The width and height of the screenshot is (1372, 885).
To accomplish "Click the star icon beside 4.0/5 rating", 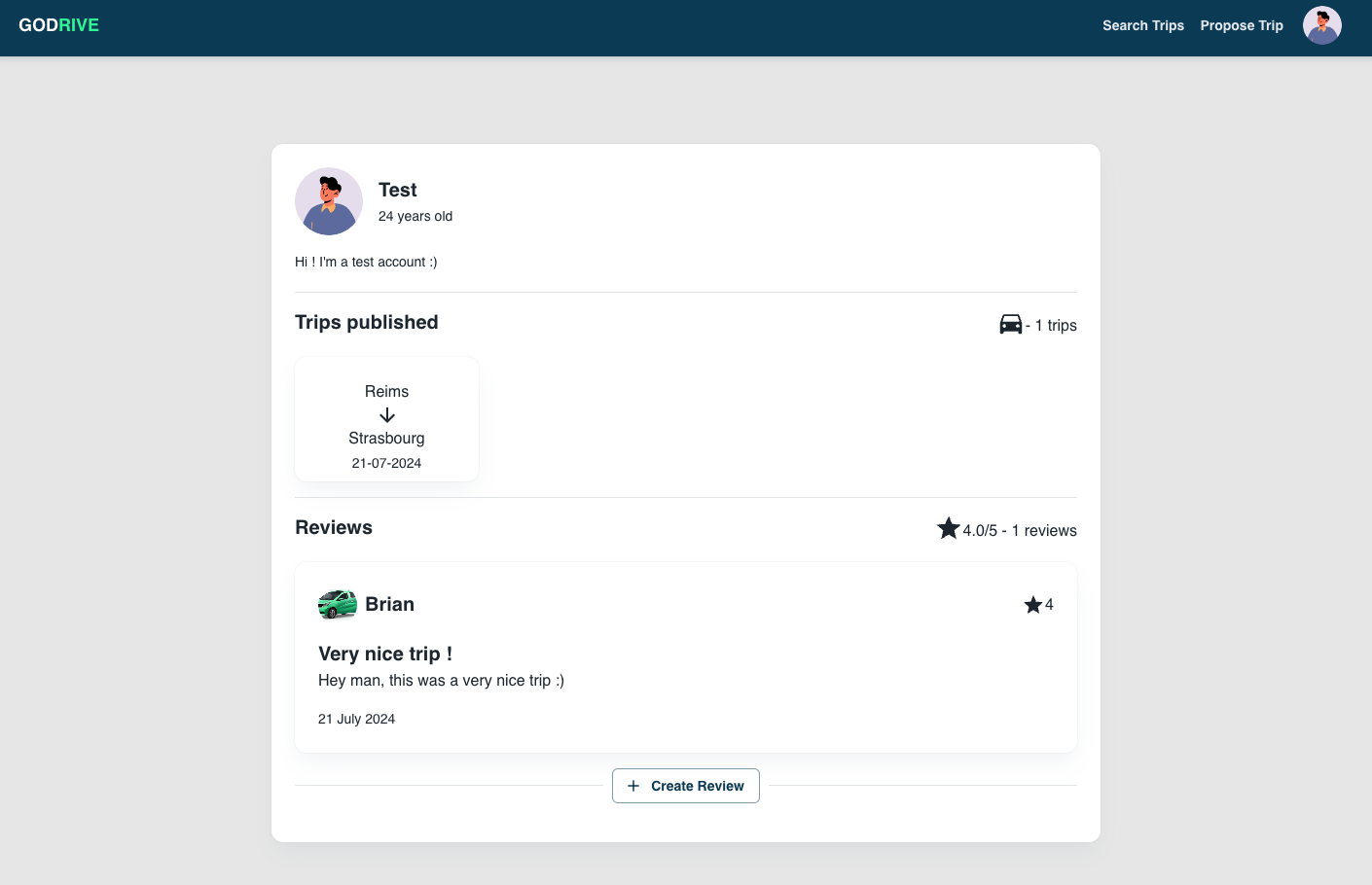I will click(x=948, y=528).
